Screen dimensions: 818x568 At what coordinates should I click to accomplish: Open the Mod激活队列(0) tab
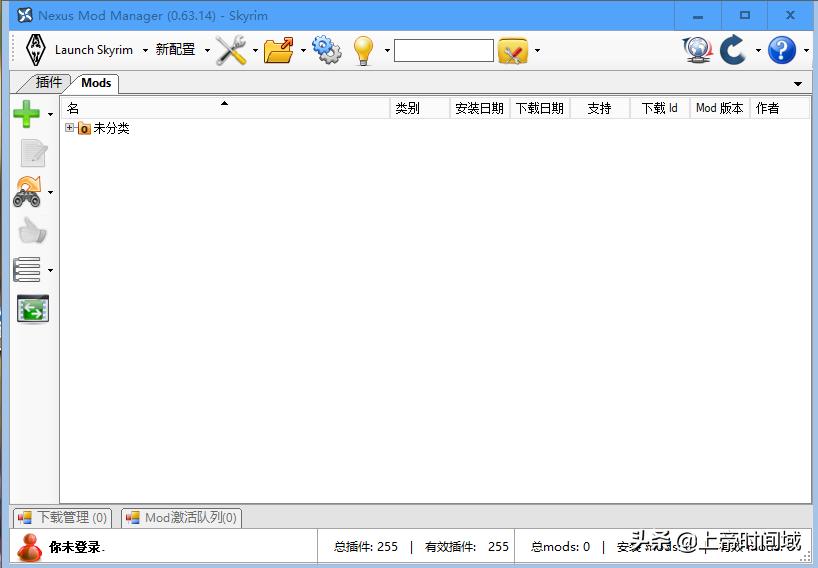pos(182,517)
